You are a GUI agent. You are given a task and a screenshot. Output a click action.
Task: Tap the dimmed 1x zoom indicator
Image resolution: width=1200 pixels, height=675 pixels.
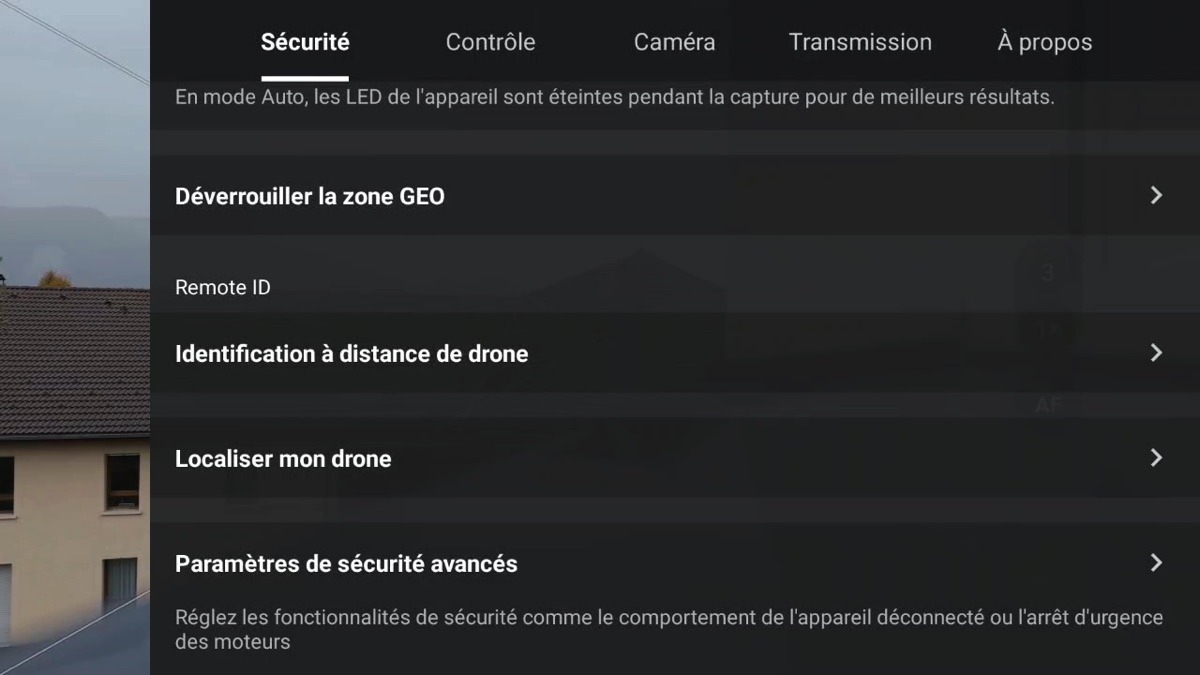1047,328
